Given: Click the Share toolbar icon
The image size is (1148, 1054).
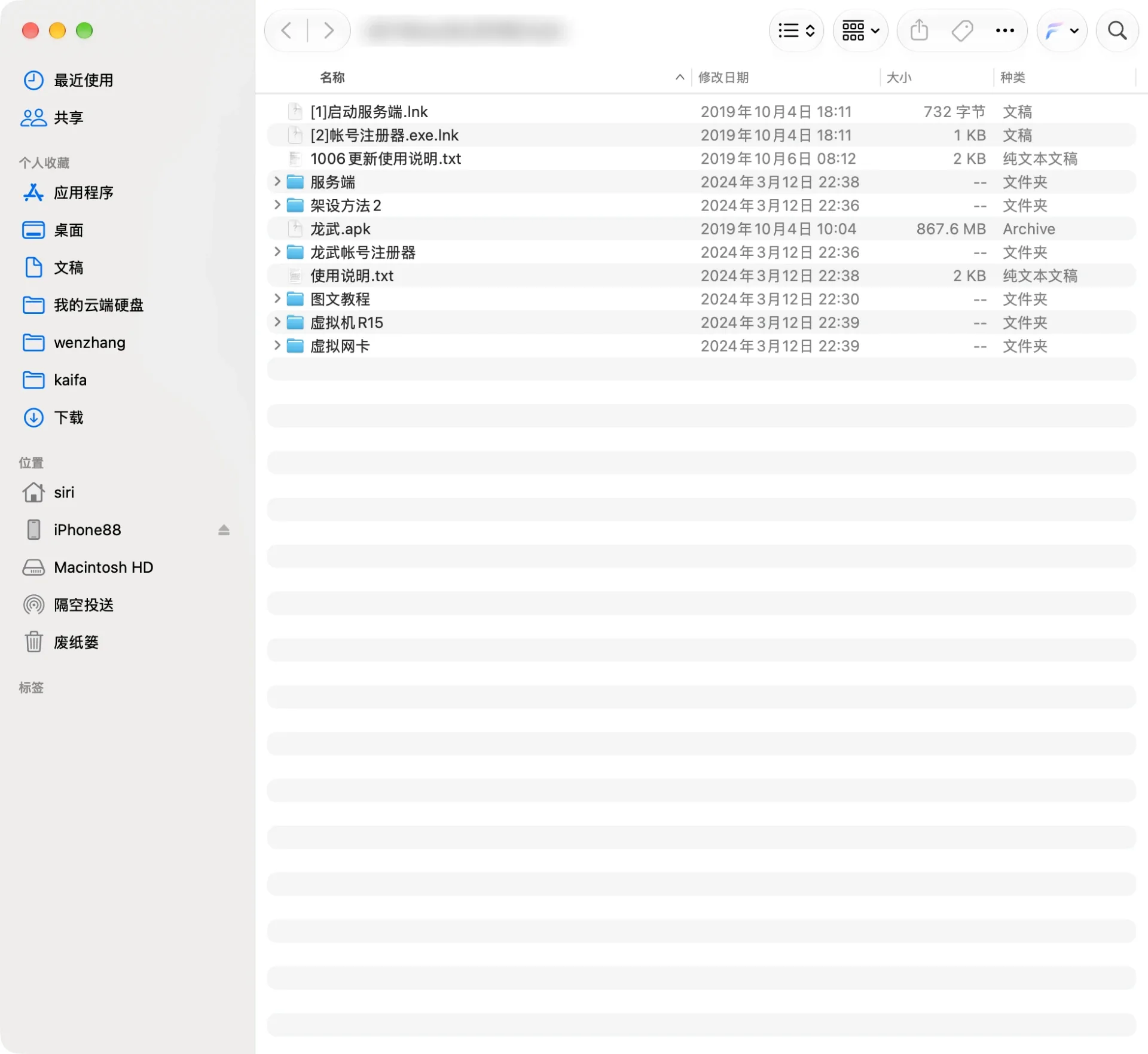Looking at the screenshot, I should 919,30.
